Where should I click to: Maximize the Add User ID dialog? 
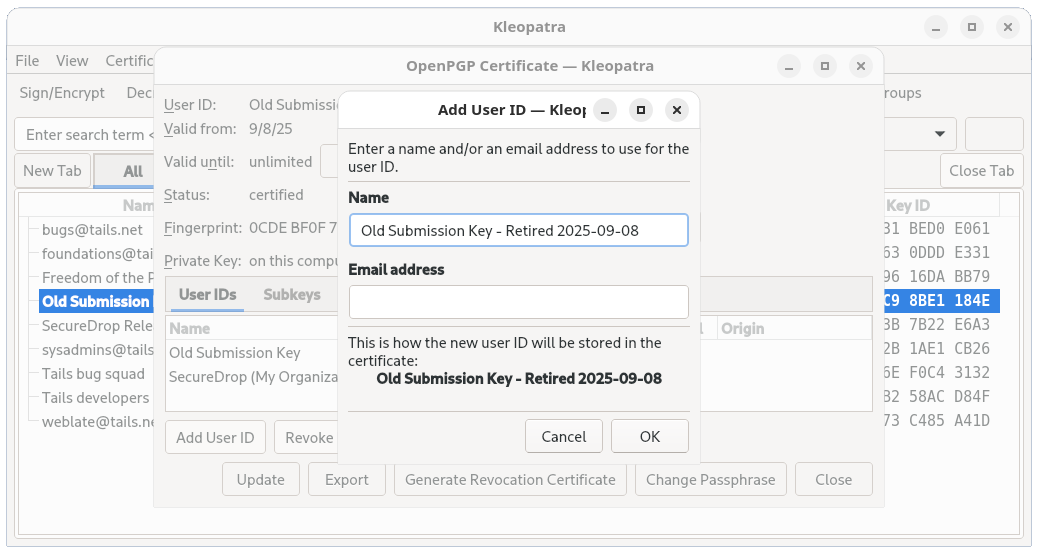(641, 110)
